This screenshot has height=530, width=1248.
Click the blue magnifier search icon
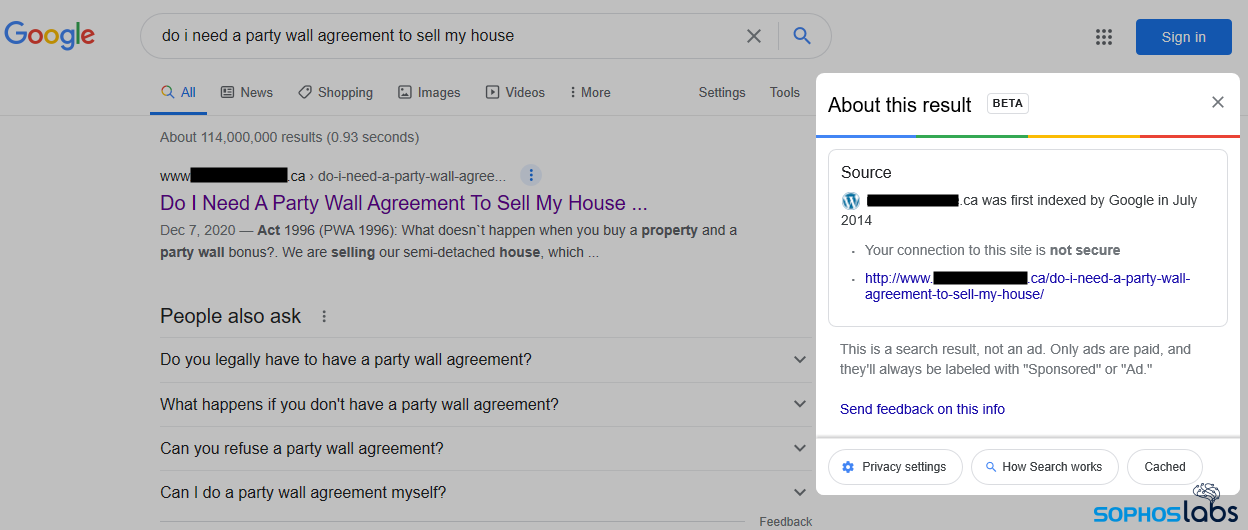point(802,36)
